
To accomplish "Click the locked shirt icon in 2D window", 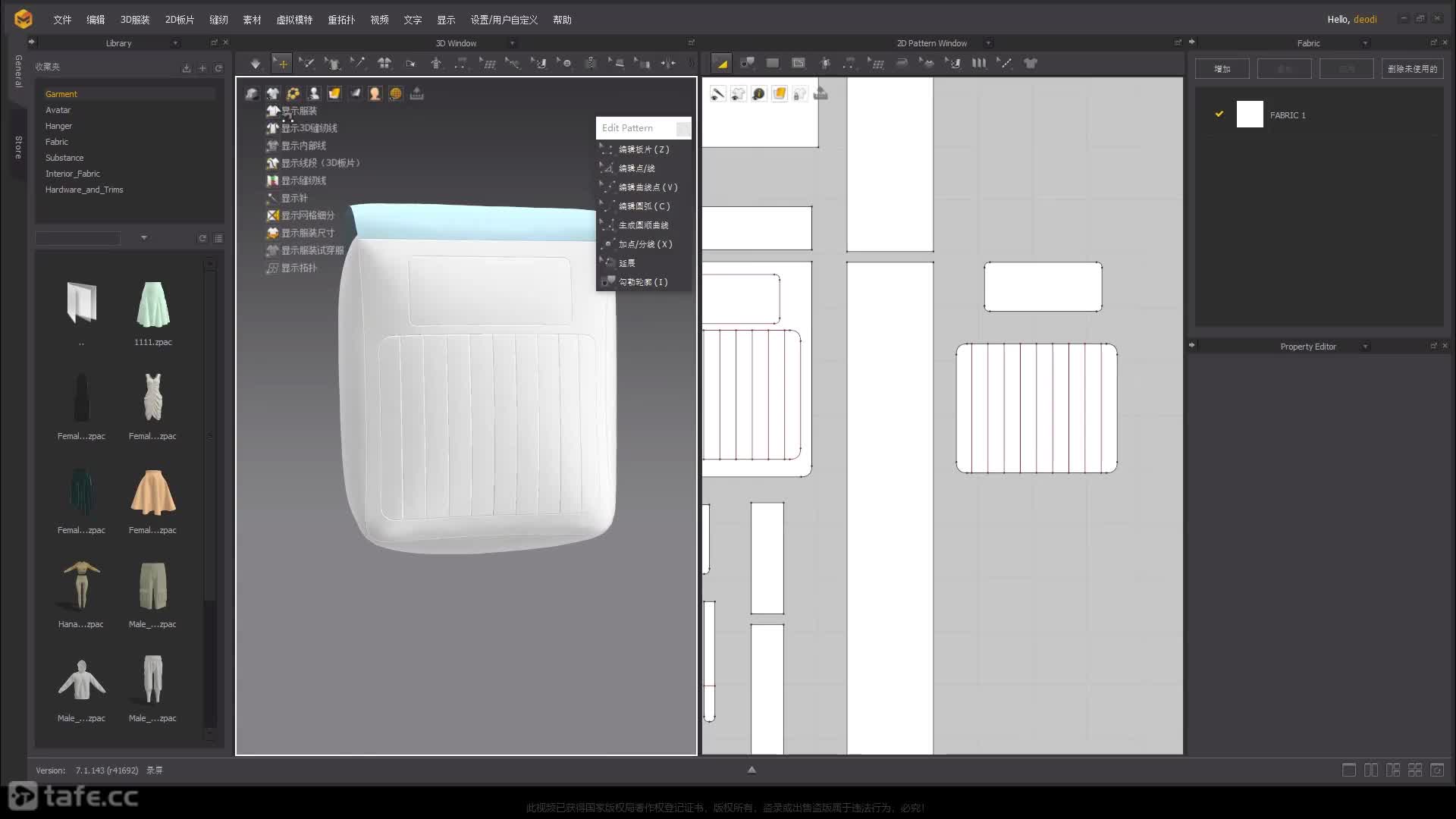I will pos(799,94).
